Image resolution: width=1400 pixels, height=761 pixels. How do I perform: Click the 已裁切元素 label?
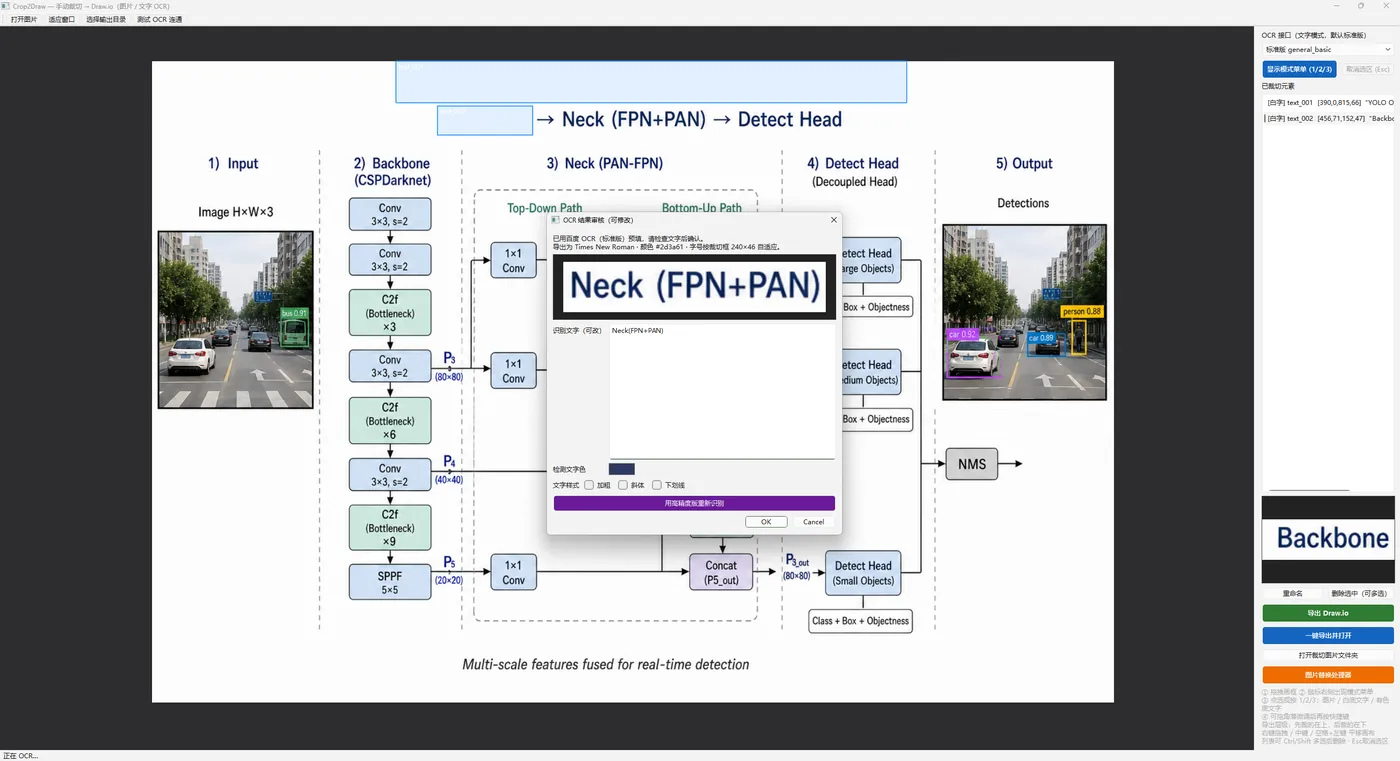pos(1278,86)
